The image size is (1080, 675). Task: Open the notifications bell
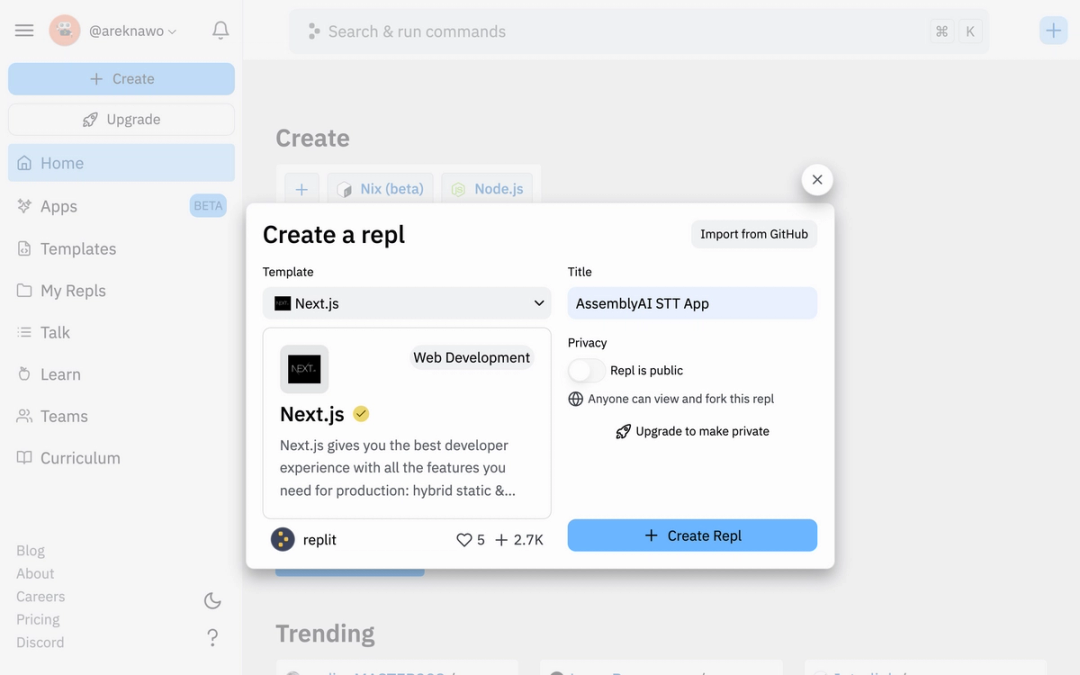(x=220, y=30)
